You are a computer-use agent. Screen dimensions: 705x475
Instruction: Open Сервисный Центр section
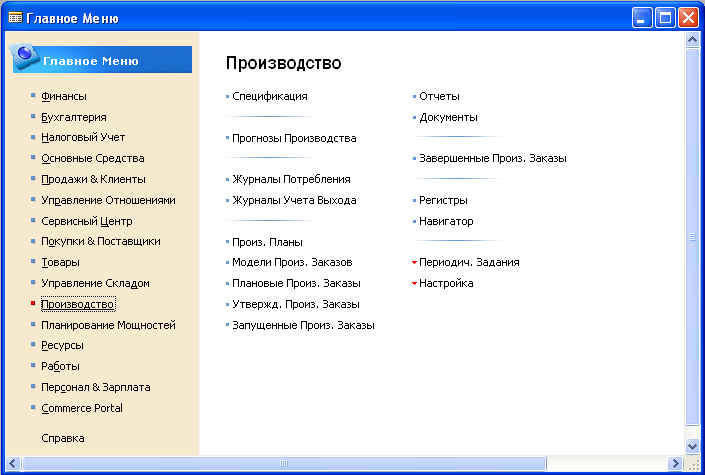(87, 221)
